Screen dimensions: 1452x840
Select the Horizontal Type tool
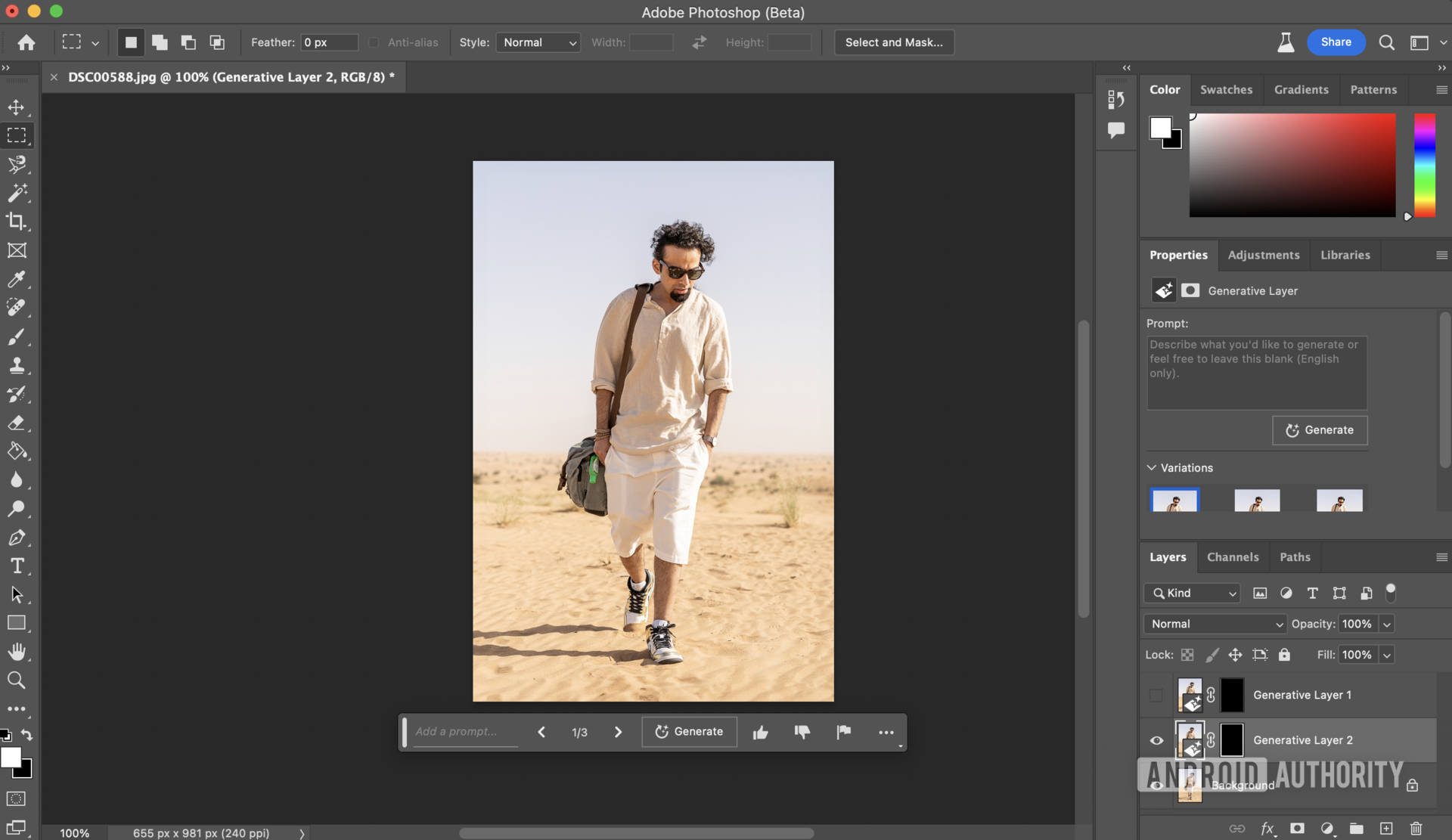pyautogui.click(x=17, y=566)
